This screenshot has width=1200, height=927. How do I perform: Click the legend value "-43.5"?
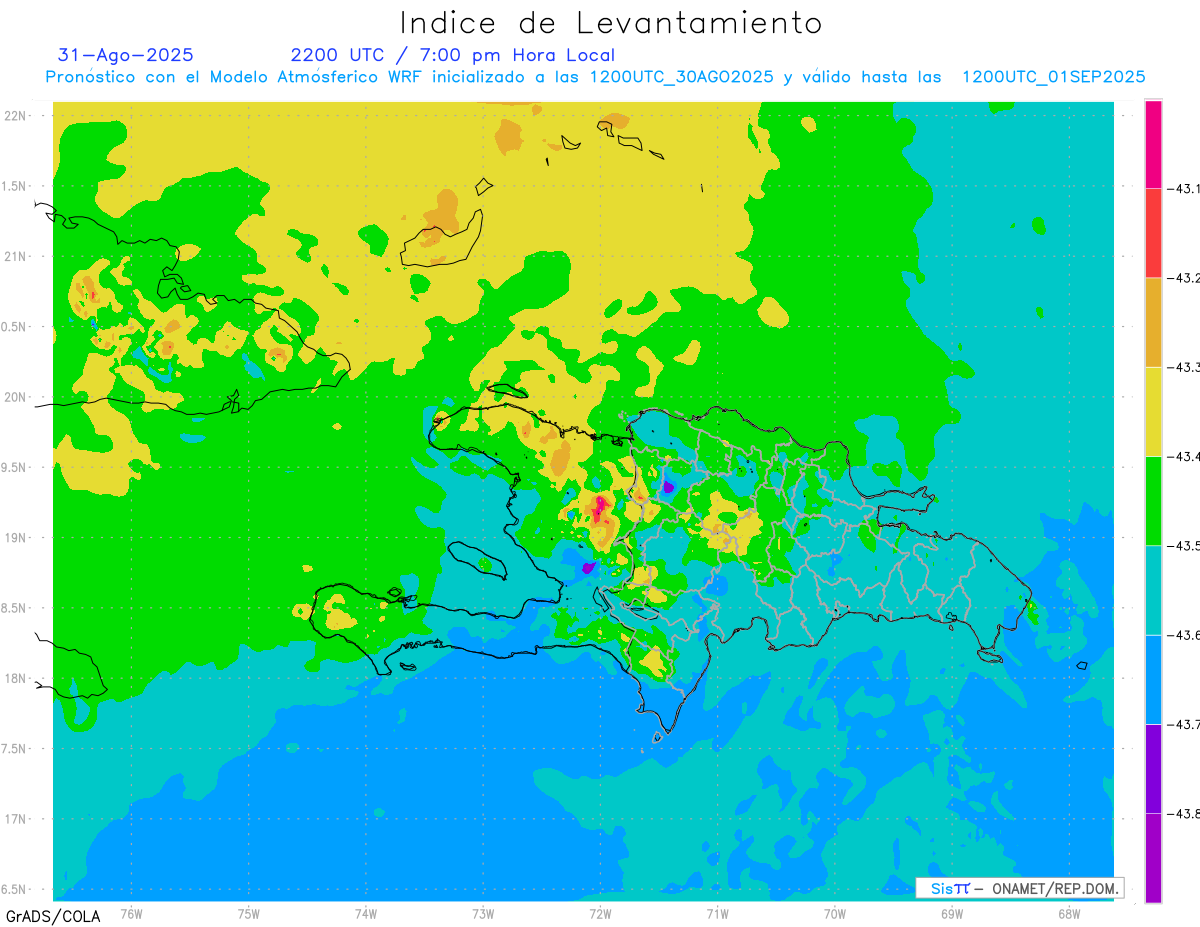[x=1185, y=545]
